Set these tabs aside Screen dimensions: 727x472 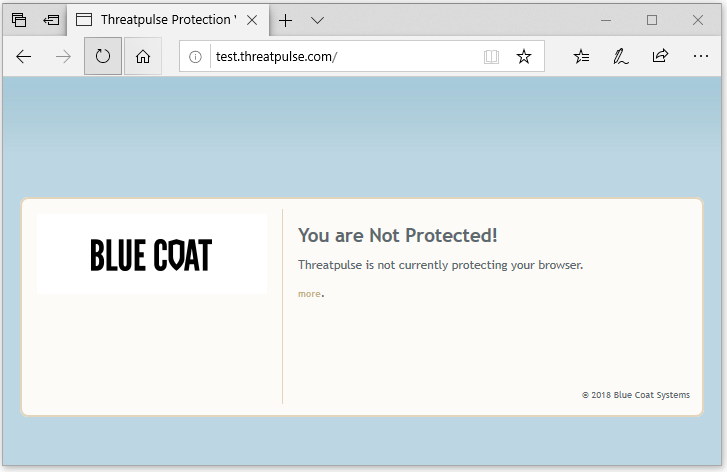tap(51, 20)
